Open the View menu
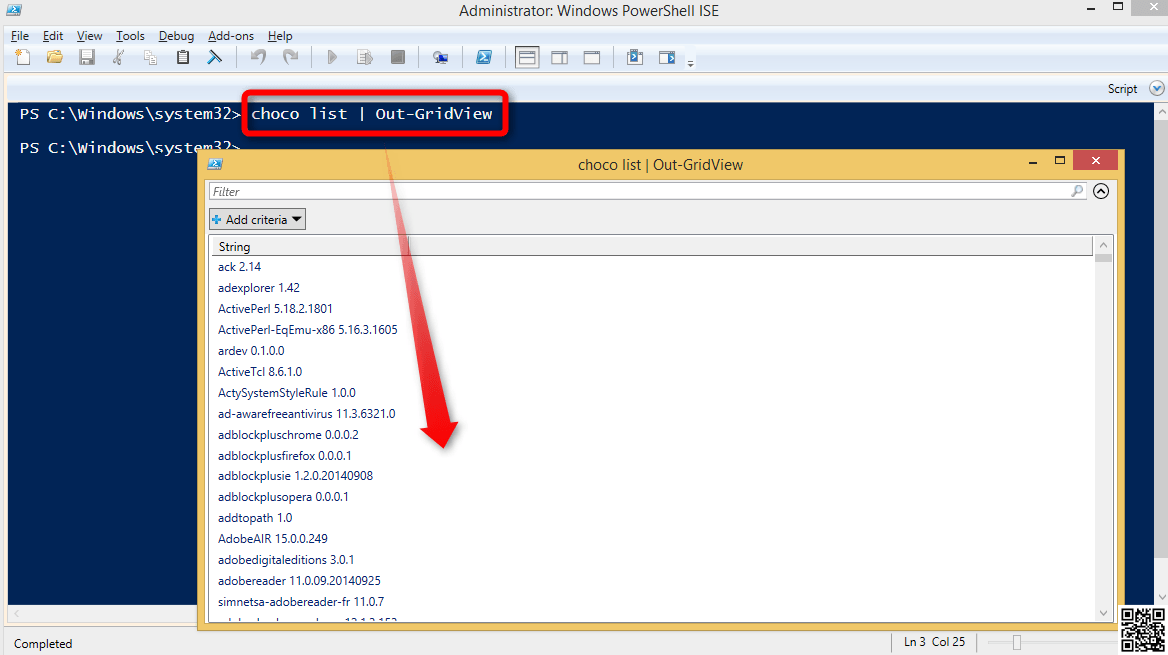Viewport: 1168px width, 655px height. pyautogui.click(x=89, y=36)
